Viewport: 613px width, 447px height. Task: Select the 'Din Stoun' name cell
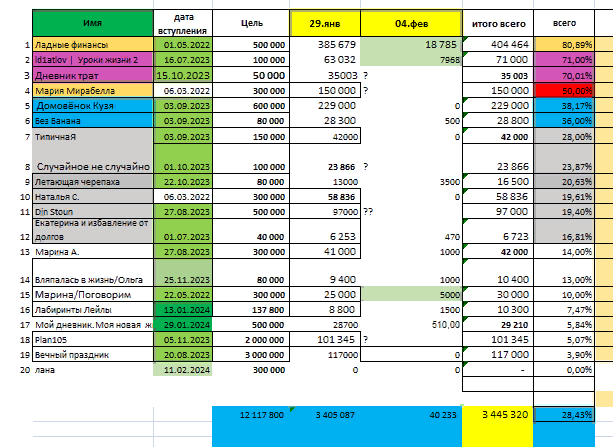[x=93, y=212]
